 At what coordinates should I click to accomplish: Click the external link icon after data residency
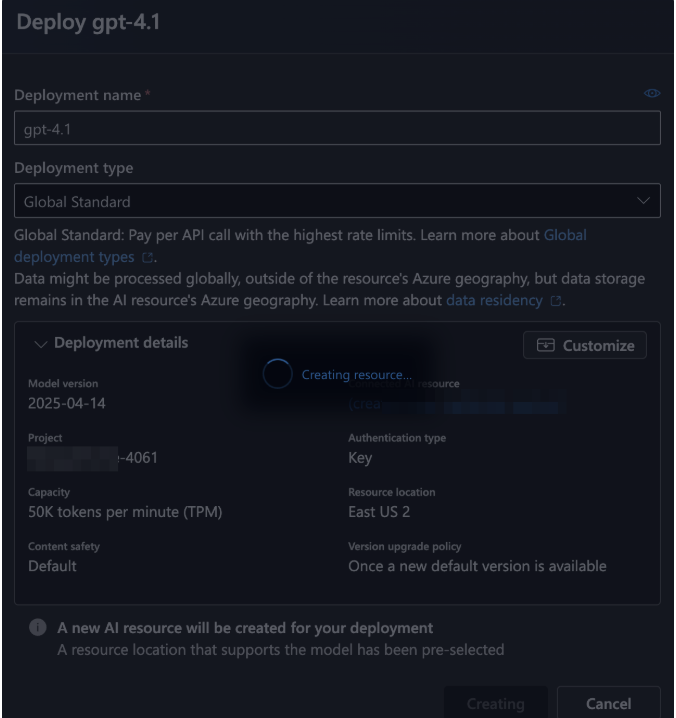556,301
